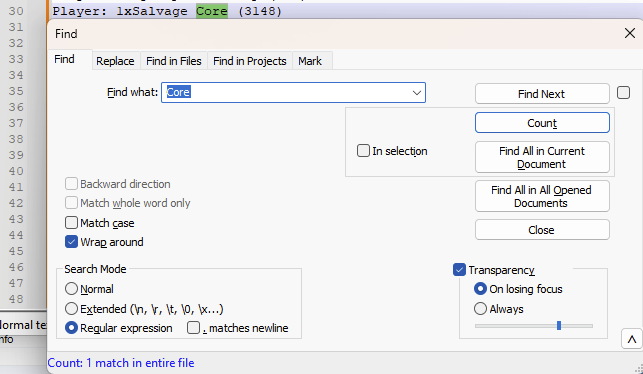
Task: Click the Find Next button
Action: point(542,94)
